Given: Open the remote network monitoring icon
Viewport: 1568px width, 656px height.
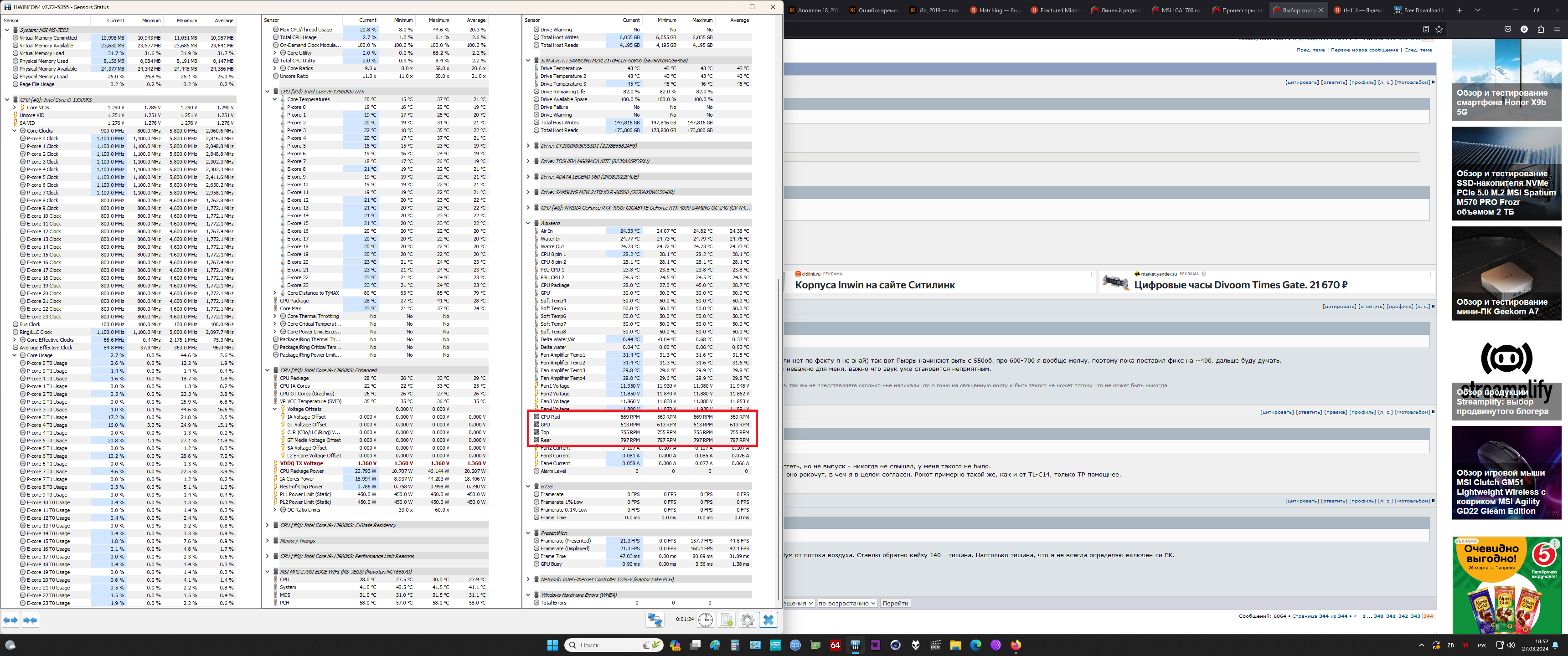Looking at the screenshot, I should tap(655, 620).
